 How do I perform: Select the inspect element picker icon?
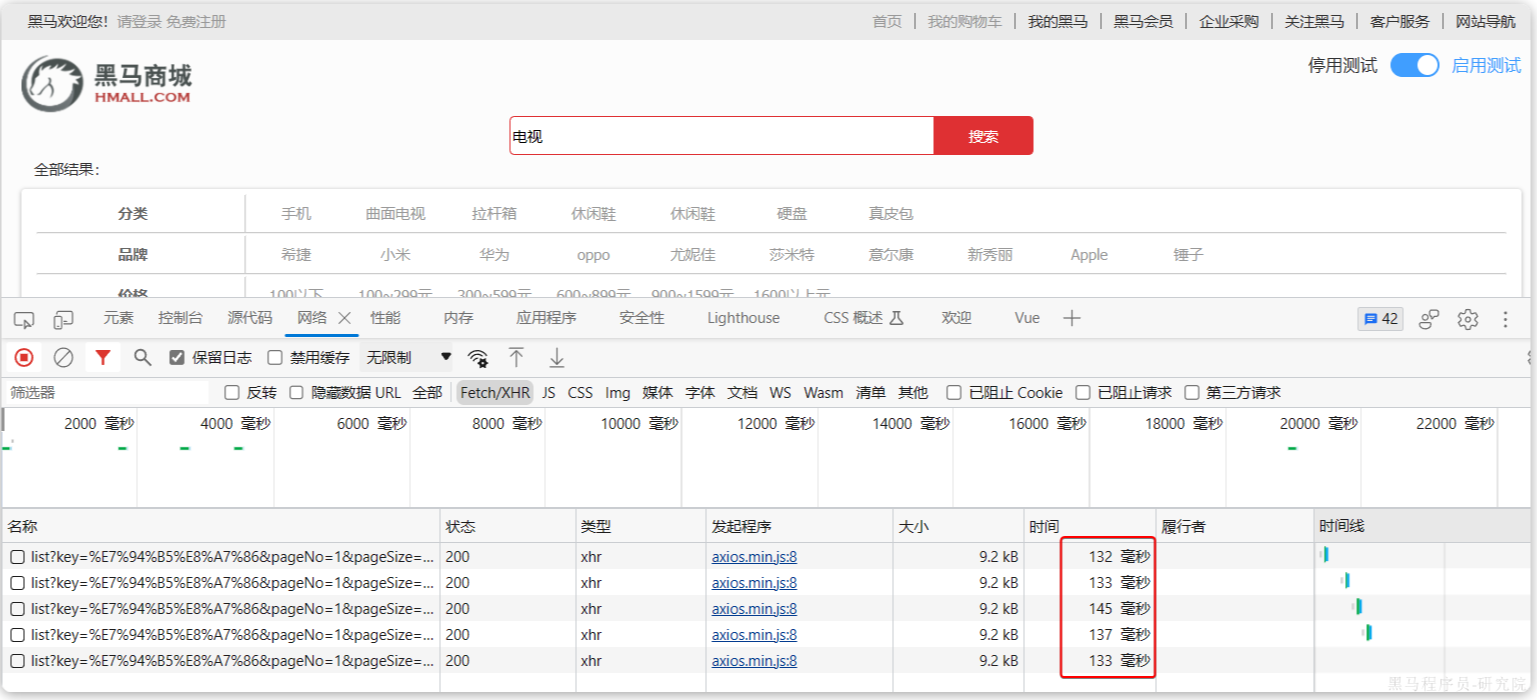pos(24,319)
